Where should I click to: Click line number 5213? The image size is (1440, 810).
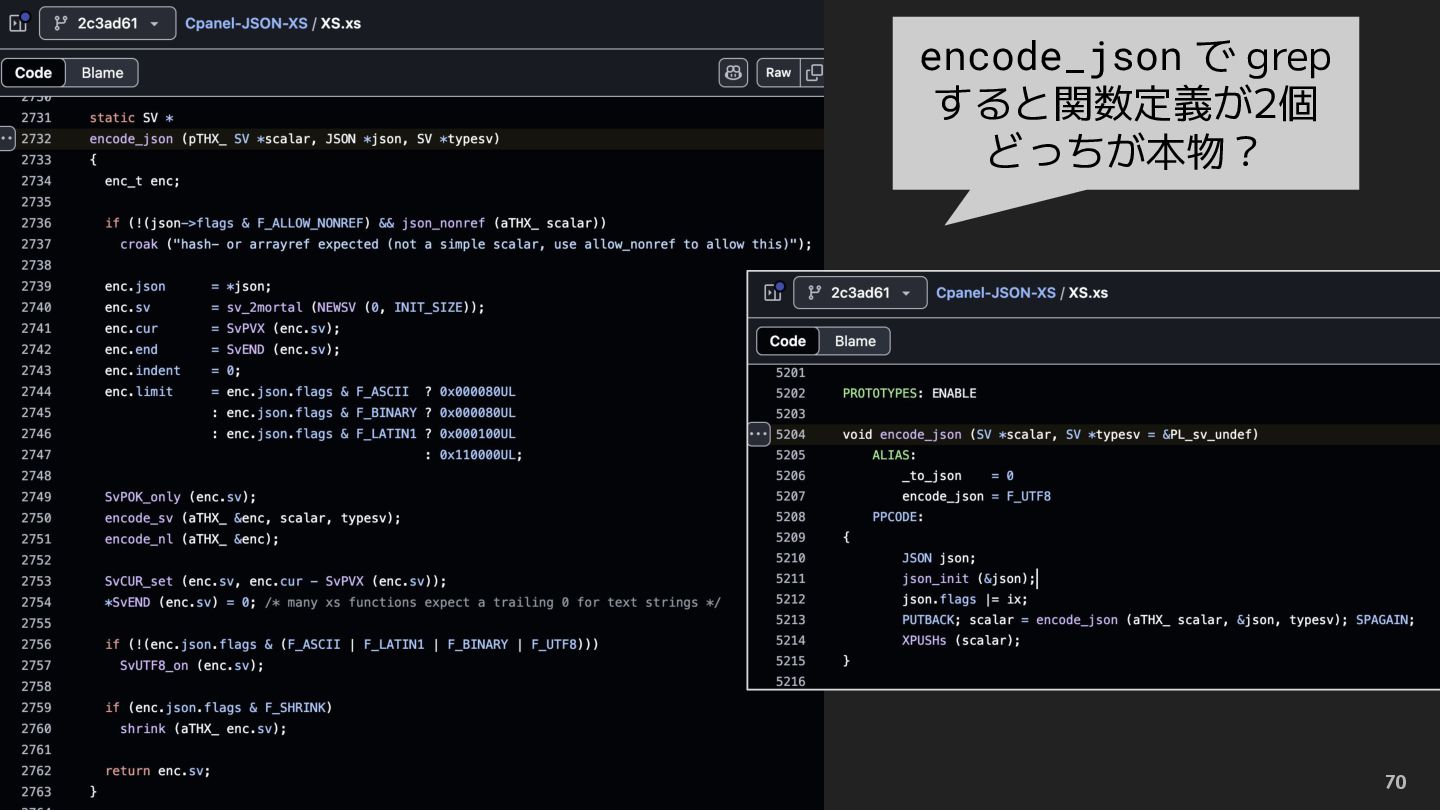click(790, 620)
